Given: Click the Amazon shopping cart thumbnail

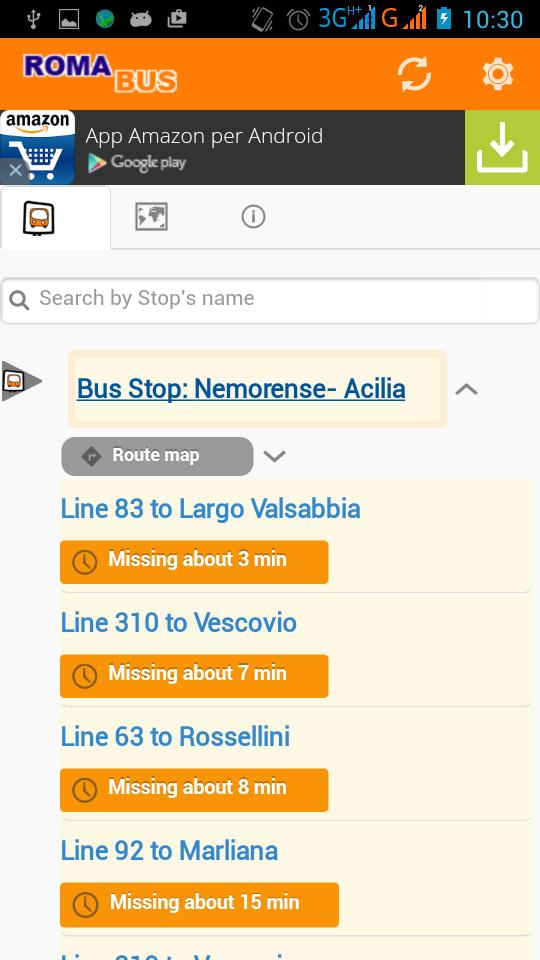Looking at the screenshot, I should point(37,147).
